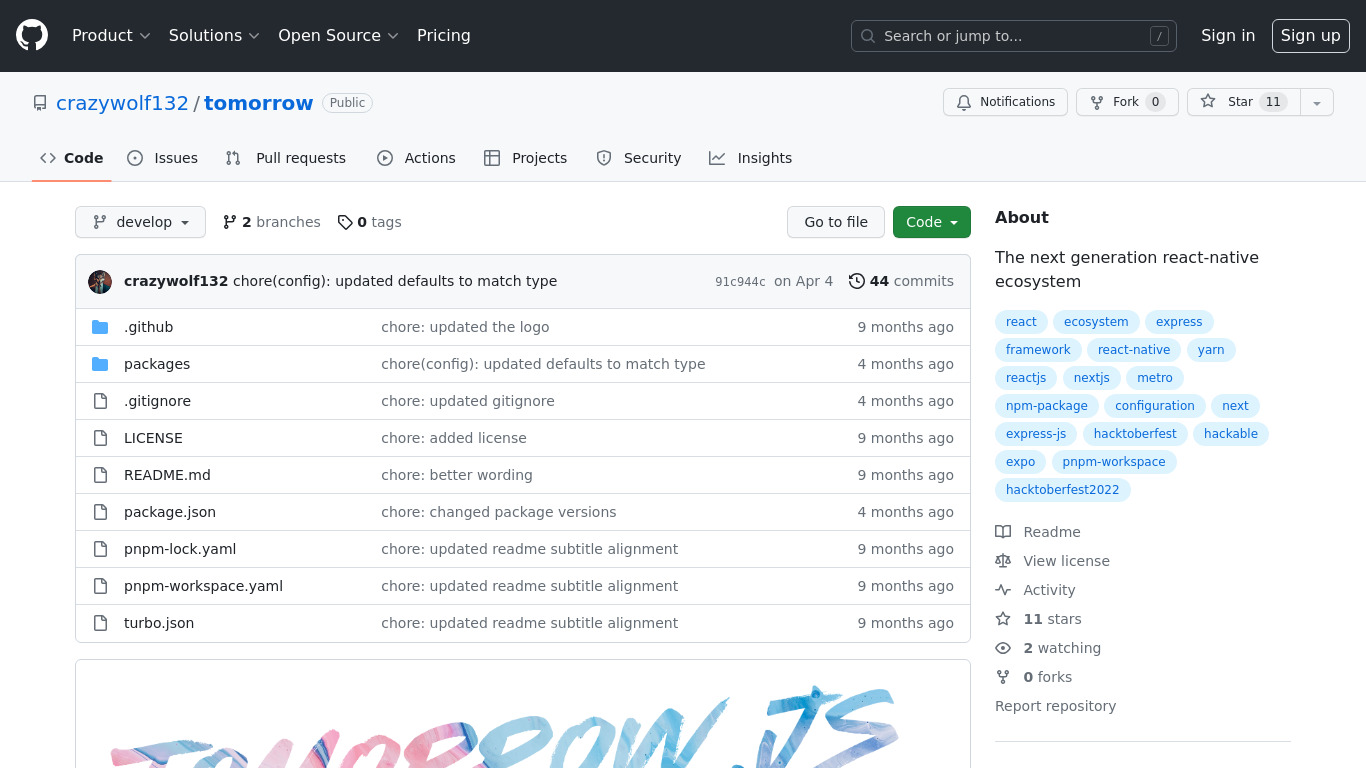
Task: Click the README.md file icon
Action: (x=100, y=475)
